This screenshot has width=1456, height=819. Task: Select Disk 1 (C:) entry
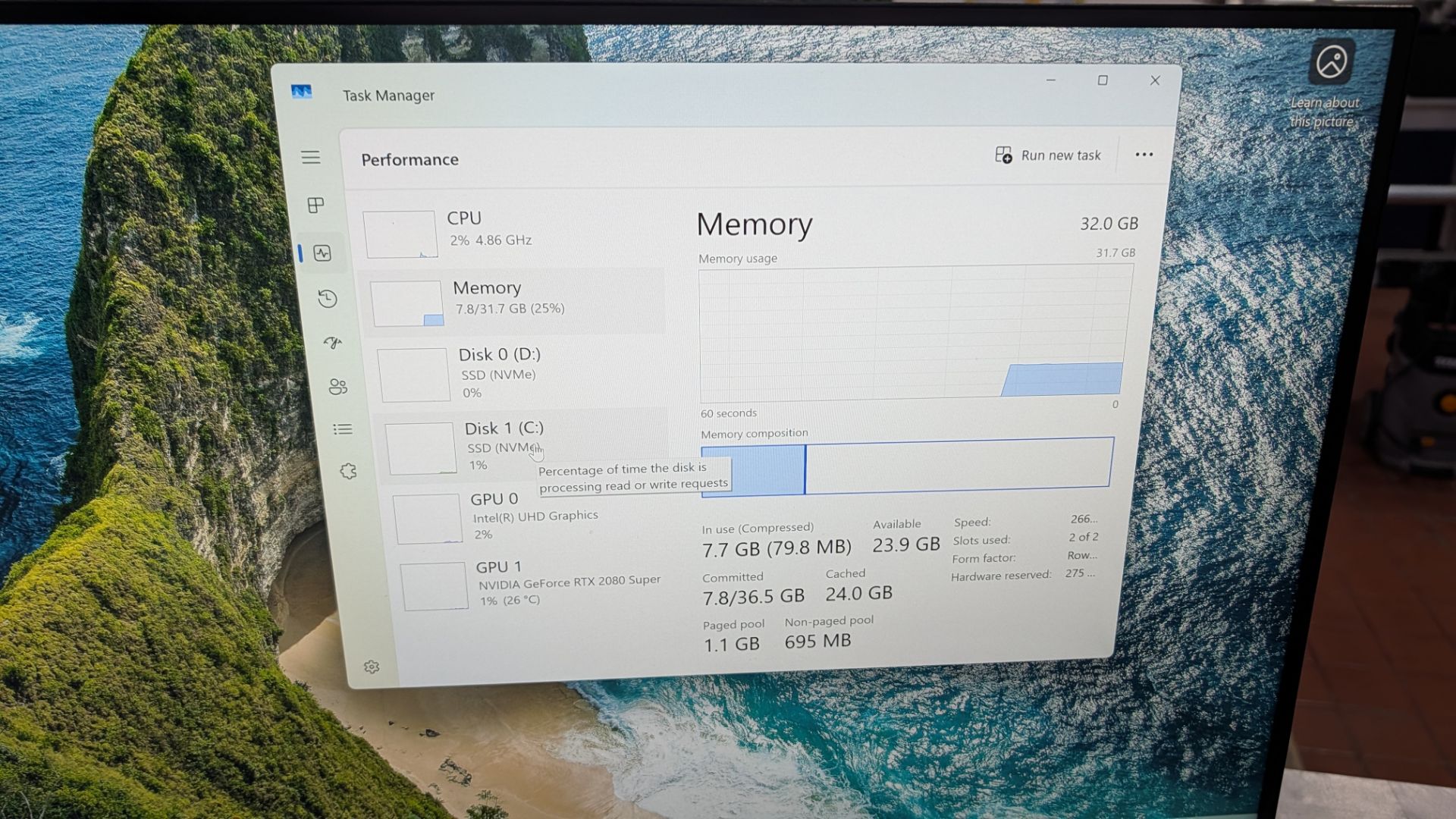click(x=525, y=446)
